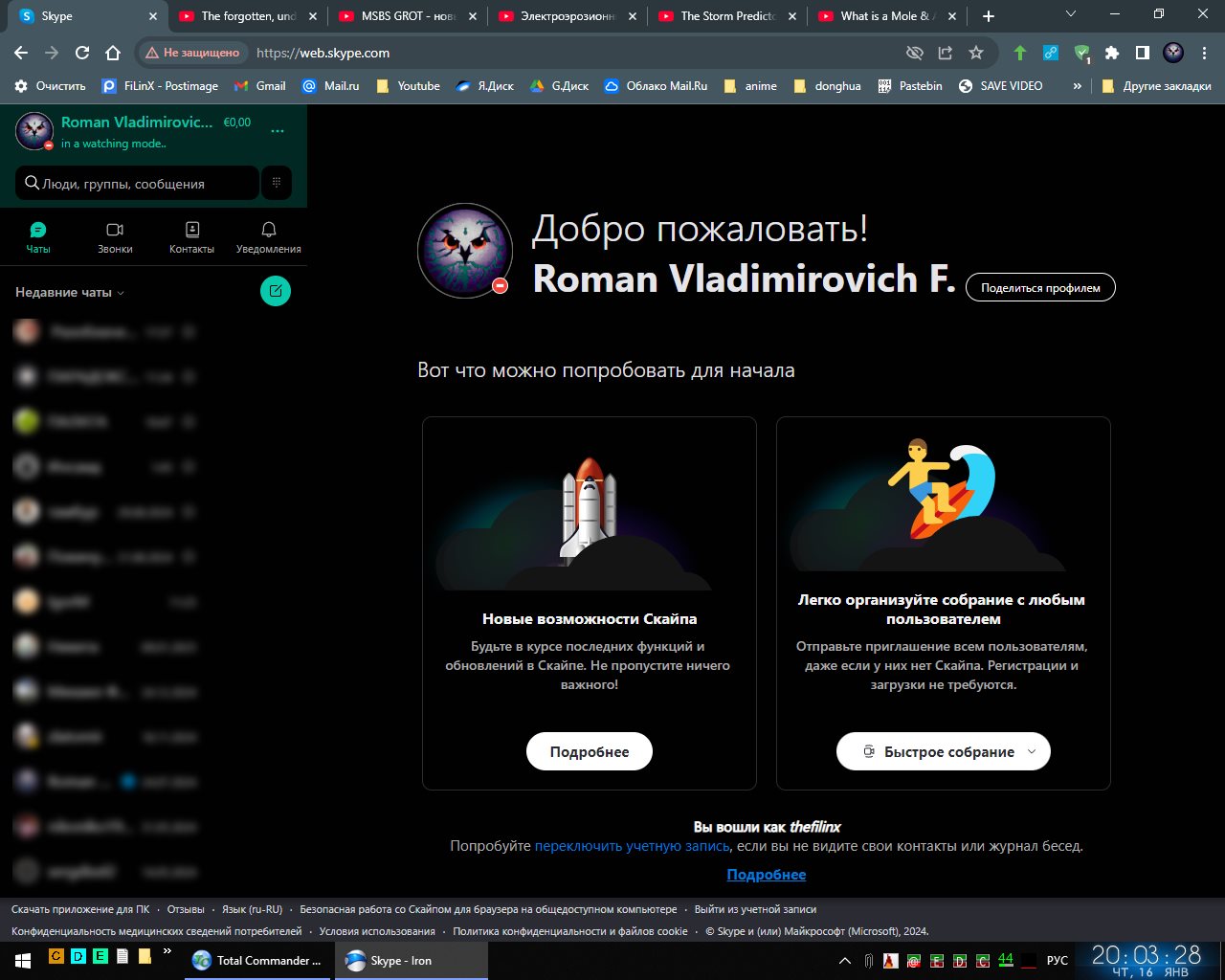Click the large owl avatar in the welcome area
The image size is (1225, 980).
click(465, 251)
